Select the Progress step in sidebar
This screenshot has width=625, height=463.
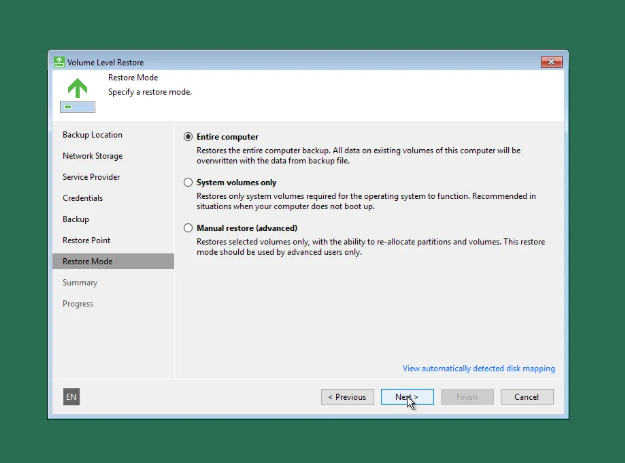[x=78, y=304]
